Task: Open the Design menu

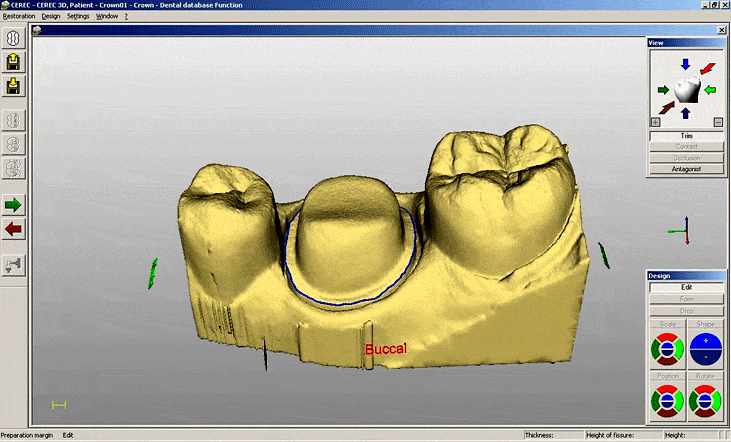Action: [51, 16]
